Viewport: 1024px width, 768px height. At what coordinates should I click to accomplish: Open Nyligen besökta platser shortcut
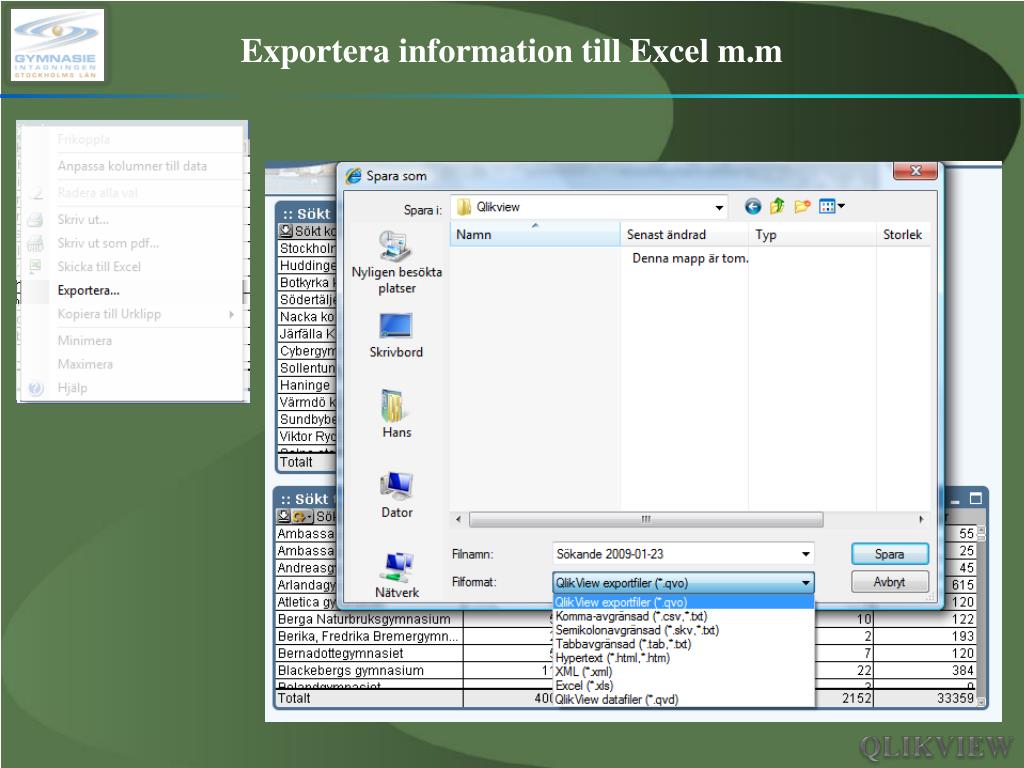396,263
